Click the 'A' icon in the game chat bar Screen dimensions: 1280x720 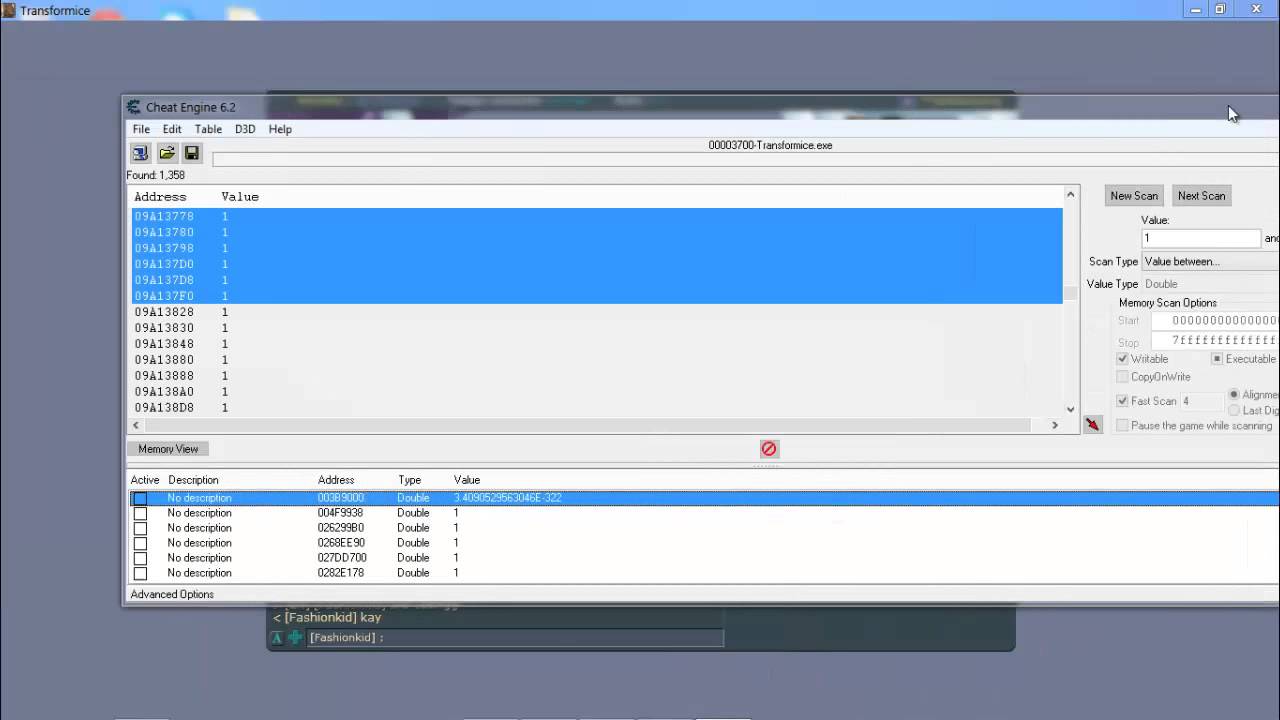(277, 637)
